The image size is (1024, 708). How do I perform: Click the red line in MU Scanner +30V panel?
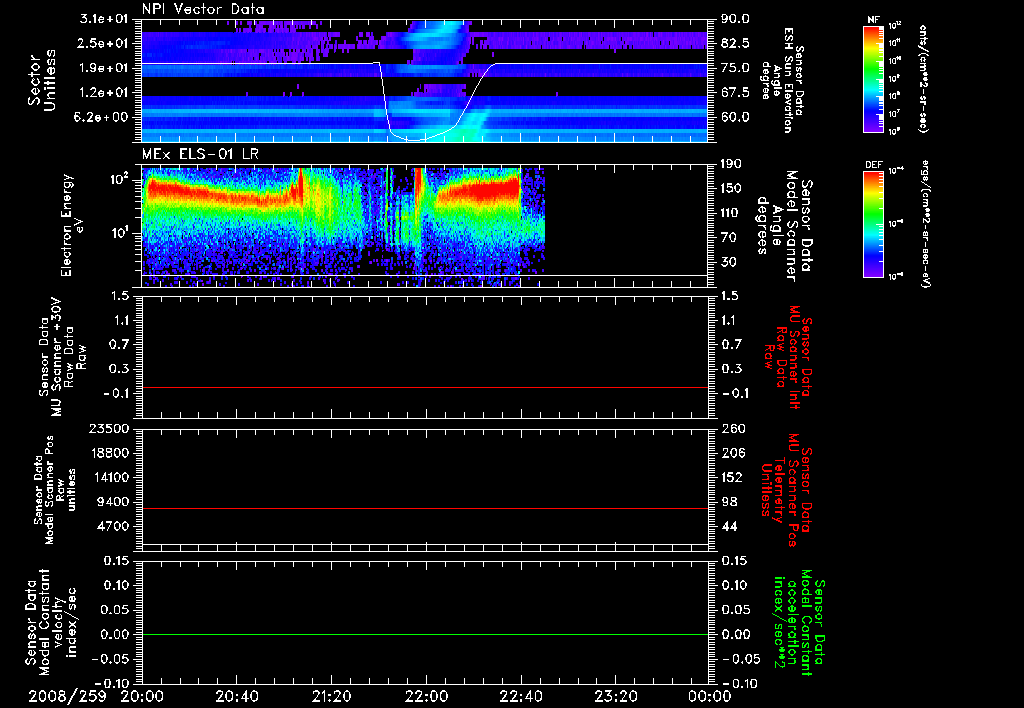click(424, 387)
